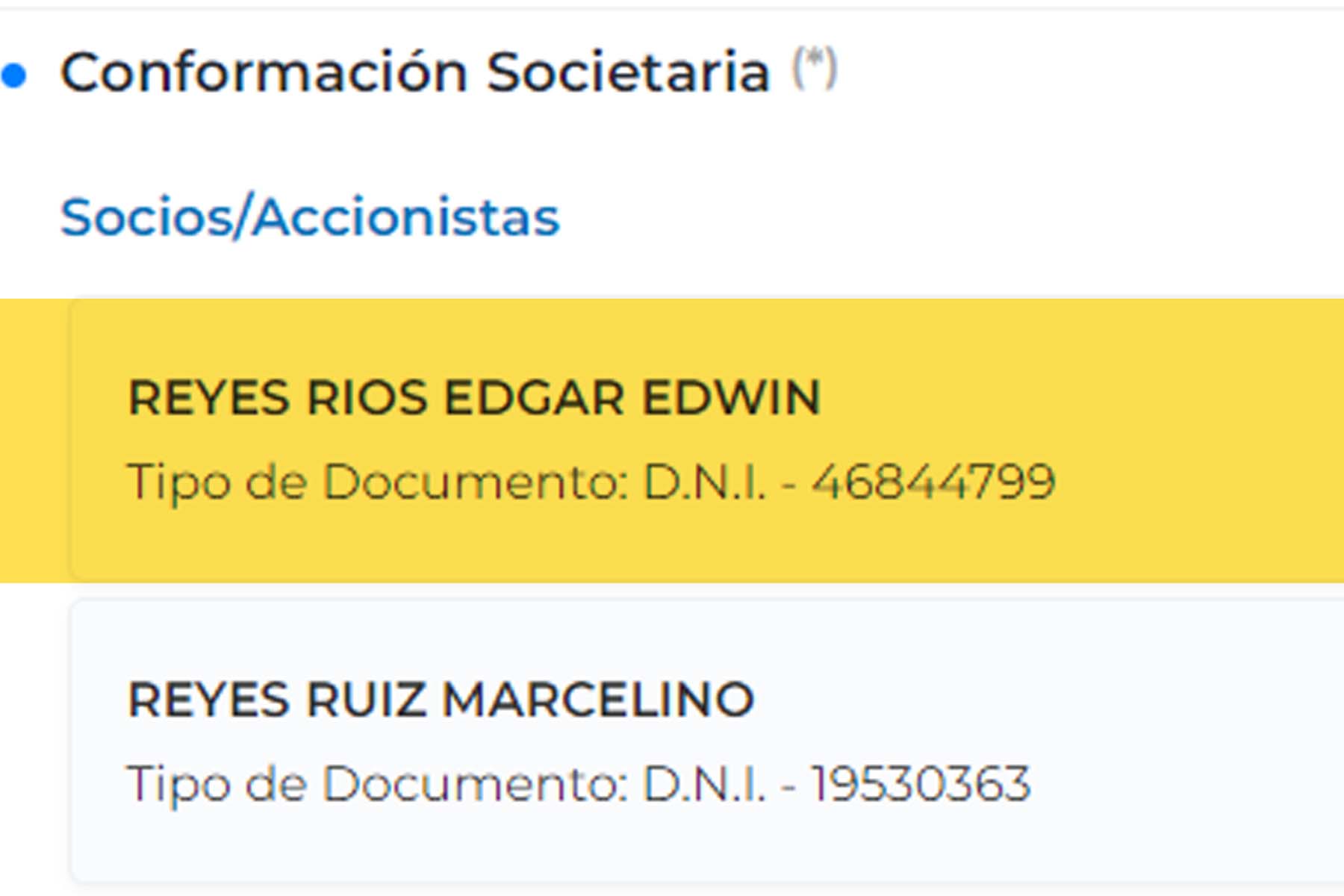Click the word Societaria in the heading
Viewport: 1344px width, 896px height.
tap(628, 72)
